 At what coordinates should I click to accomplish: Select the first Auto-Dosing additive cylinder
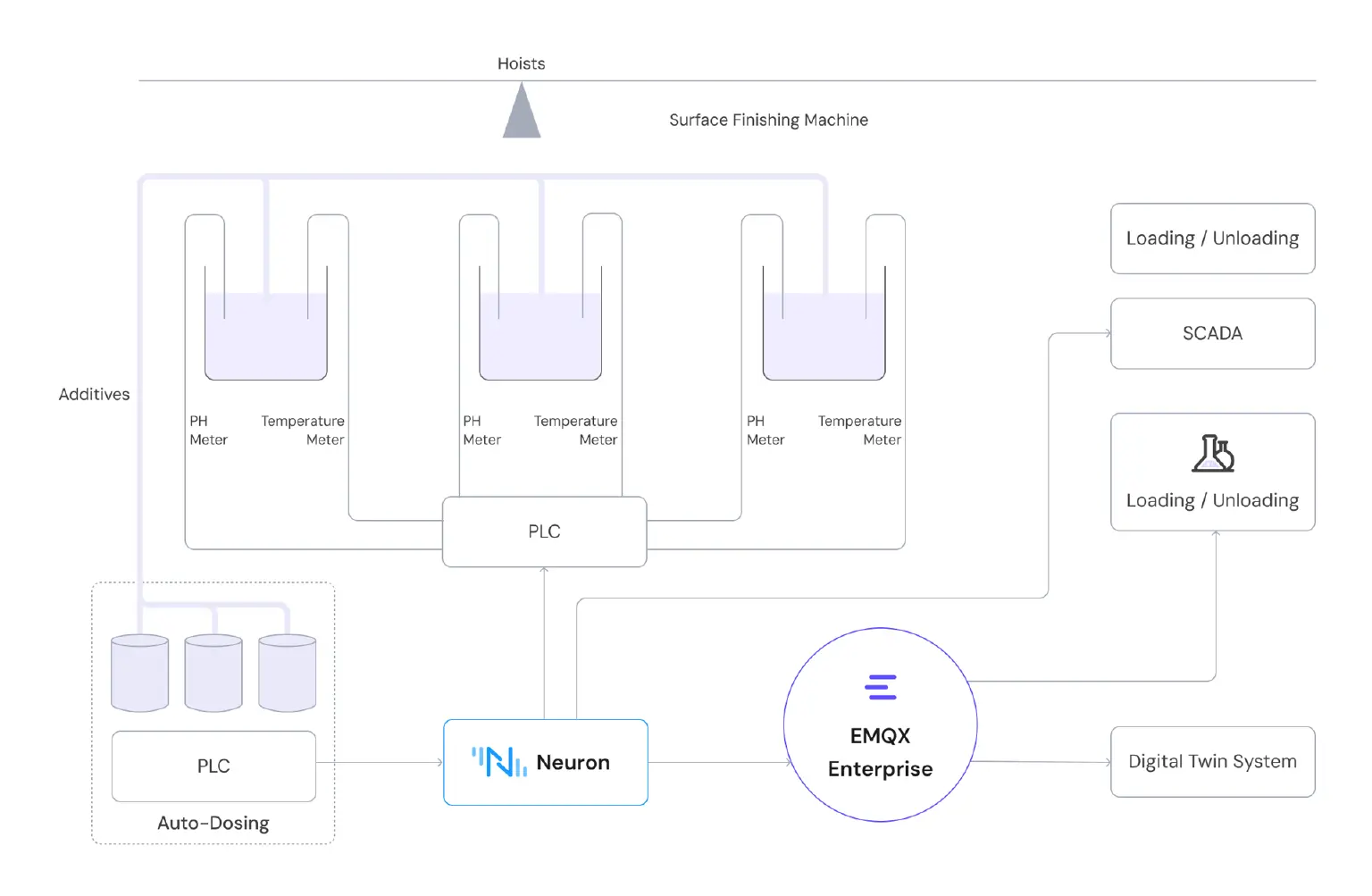pyautogui.click(x=139, y=674)
